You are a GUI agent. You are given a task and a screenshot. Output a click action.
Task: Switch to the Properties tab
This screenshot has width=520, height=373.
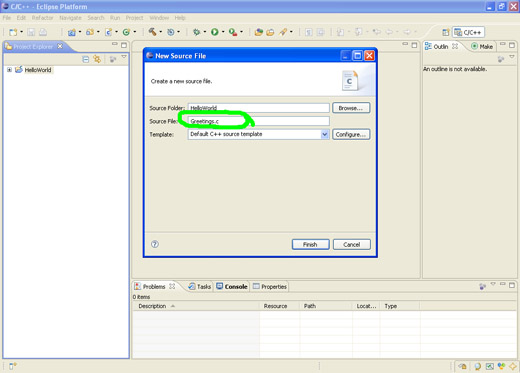[270, 287]
